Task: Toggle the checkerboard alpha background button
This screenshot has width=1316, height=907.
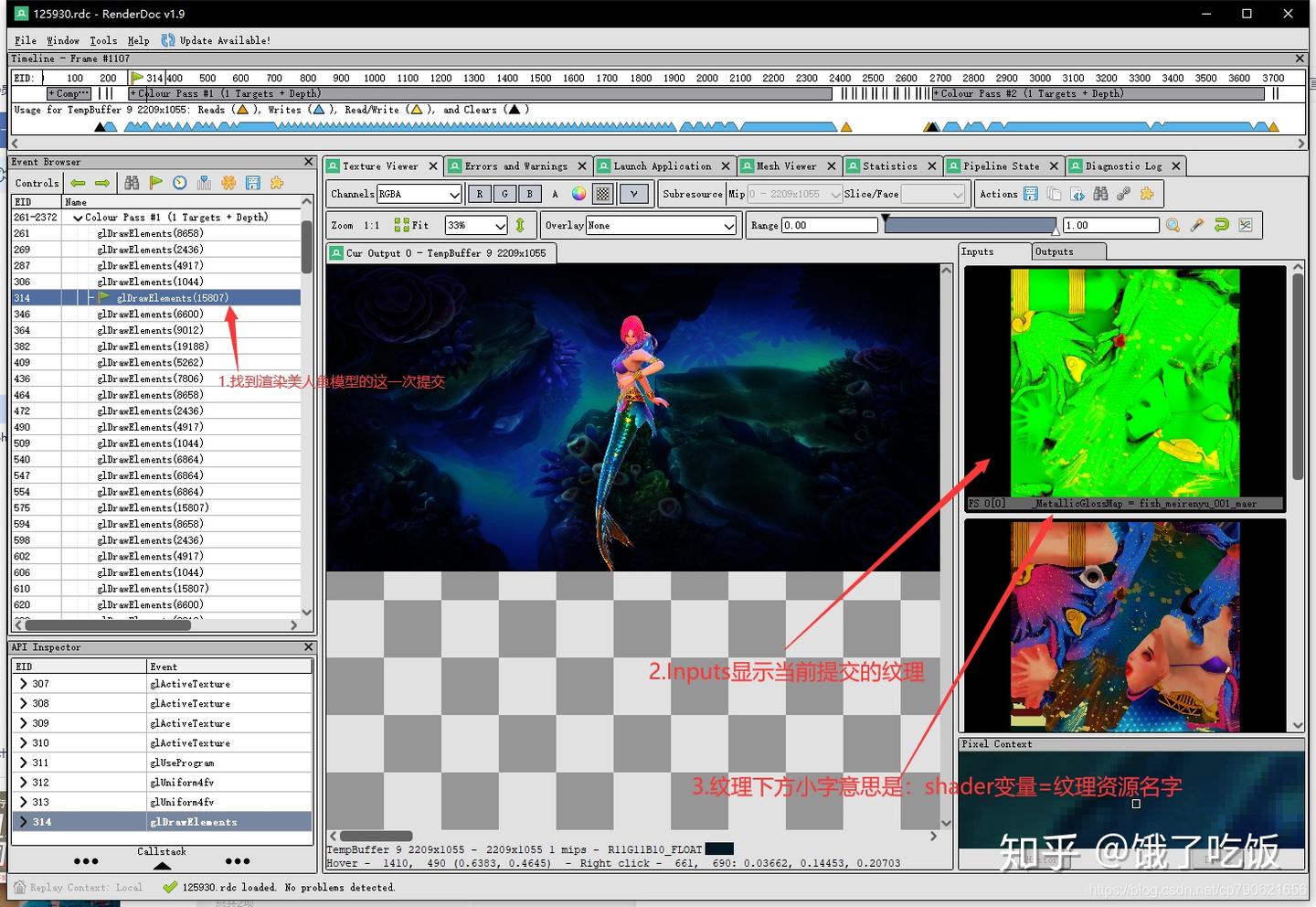Action: [602, 193]
